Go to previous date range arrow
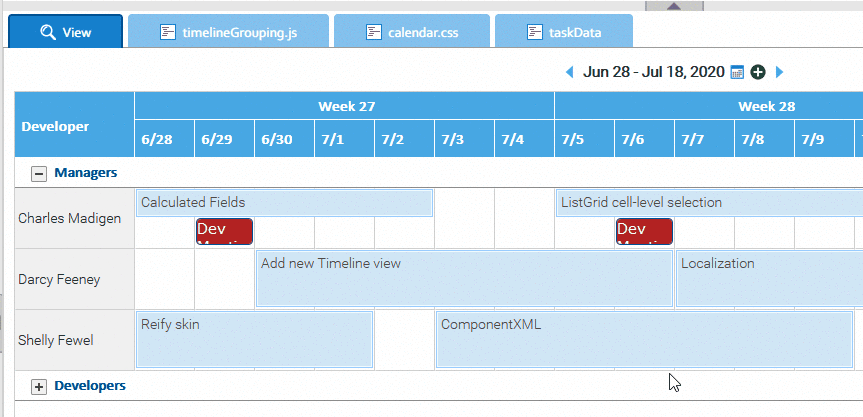This screenshot has height=417, width=863. click(570, 72)
